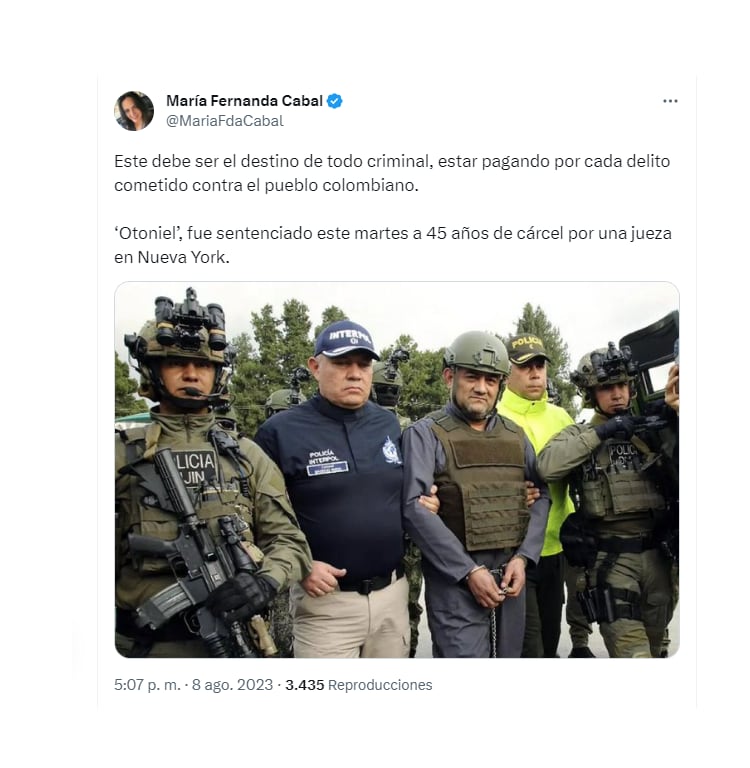The width and height of the screenshot is (750, 768).
Task: Open María Fernanda Cabal's profile avatar
Action: (x=134, y=111)
